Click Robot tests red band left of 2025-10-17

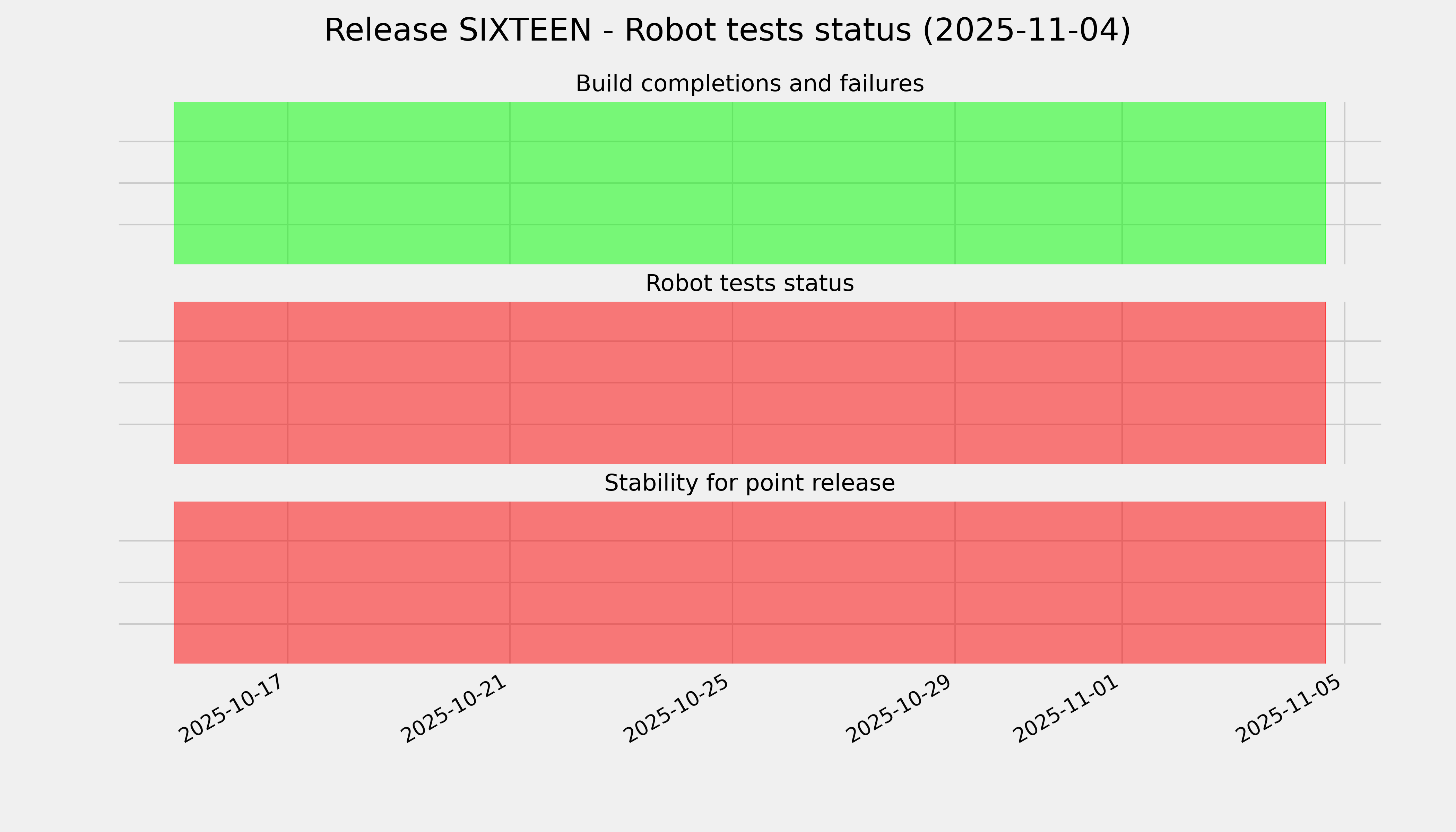230,383
